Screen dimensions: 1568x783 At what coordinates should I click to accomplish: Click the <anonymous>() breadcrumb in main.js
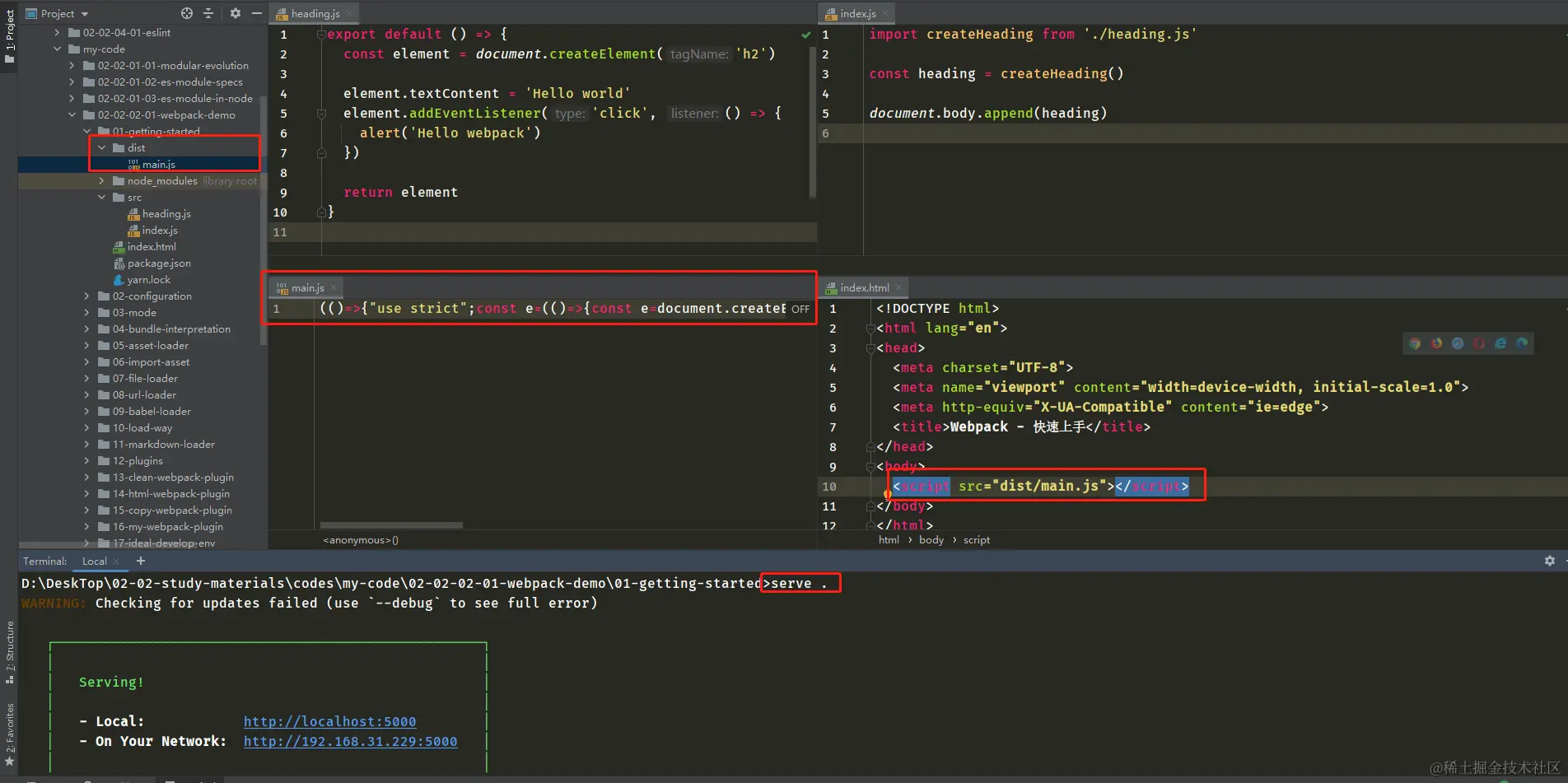tap(361, 540)
